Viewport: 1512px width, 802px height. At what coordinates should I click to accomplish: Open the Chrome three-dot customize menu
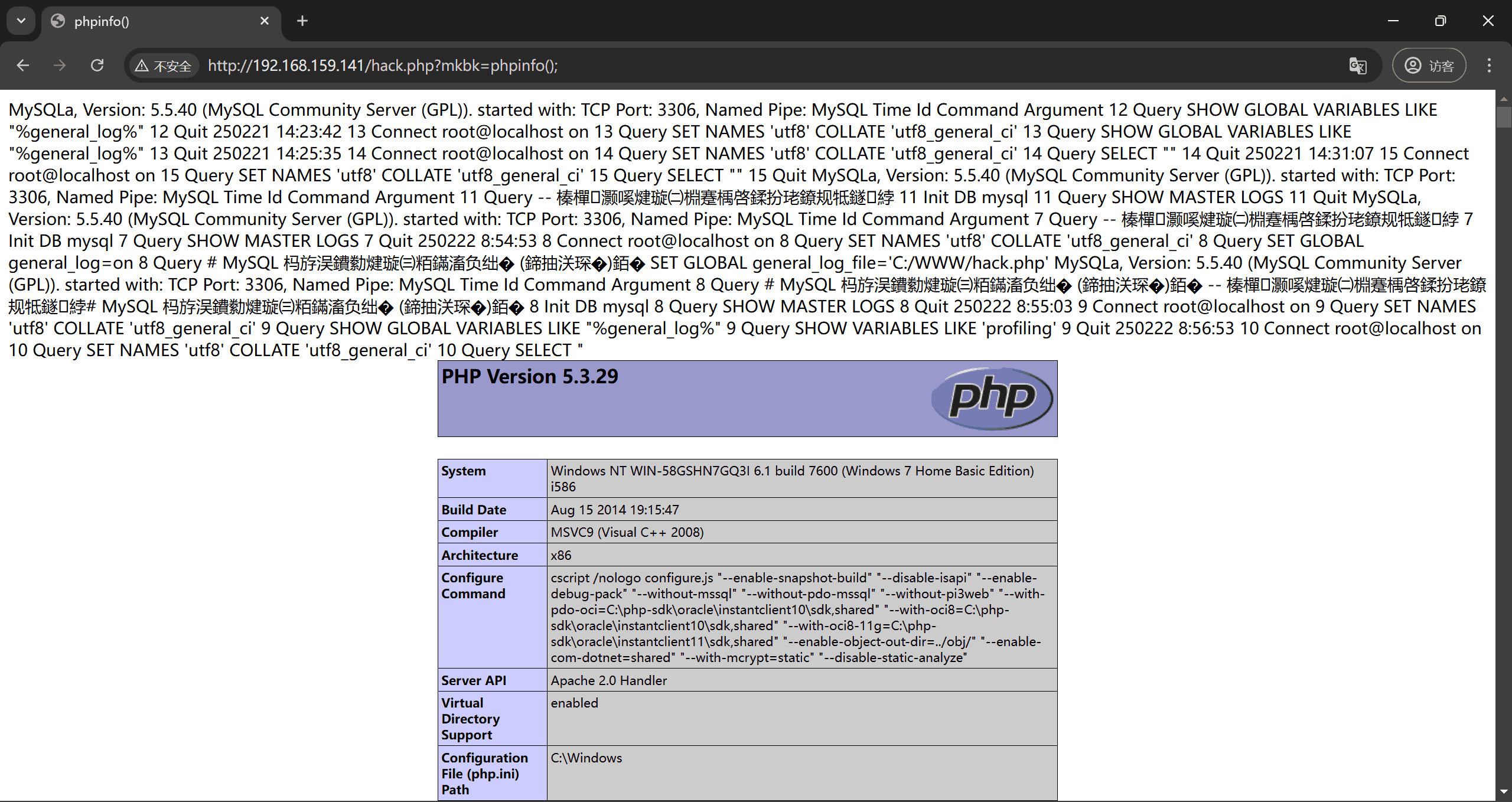click(1490, 65)
